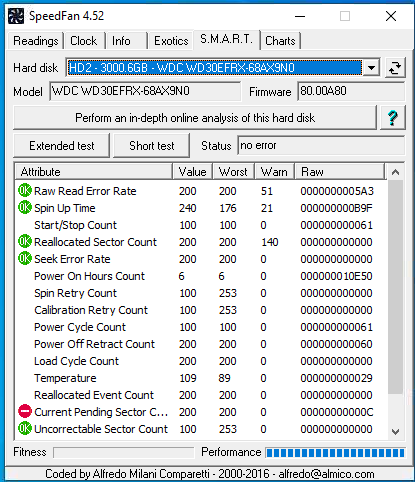Open the Hard disk dropdown arrow
The height and width of the screenshot is (482, 415).
coord(371,68)
